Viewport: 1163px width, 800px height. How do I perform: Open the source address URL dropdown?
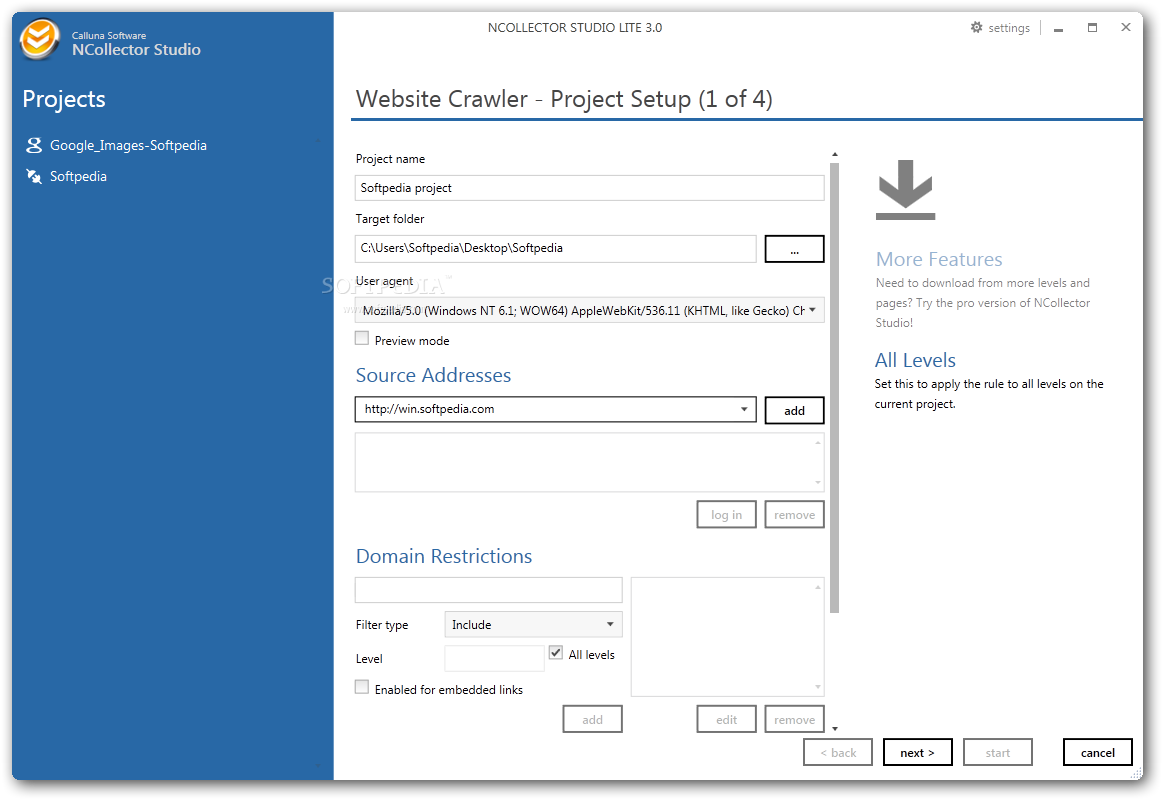click(x=744, y=409)
